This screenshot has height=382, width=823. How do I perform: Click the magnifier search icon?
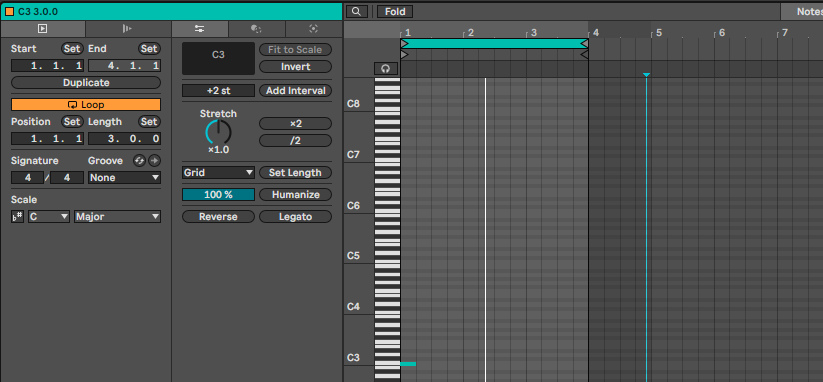click(x=356, y=12)
